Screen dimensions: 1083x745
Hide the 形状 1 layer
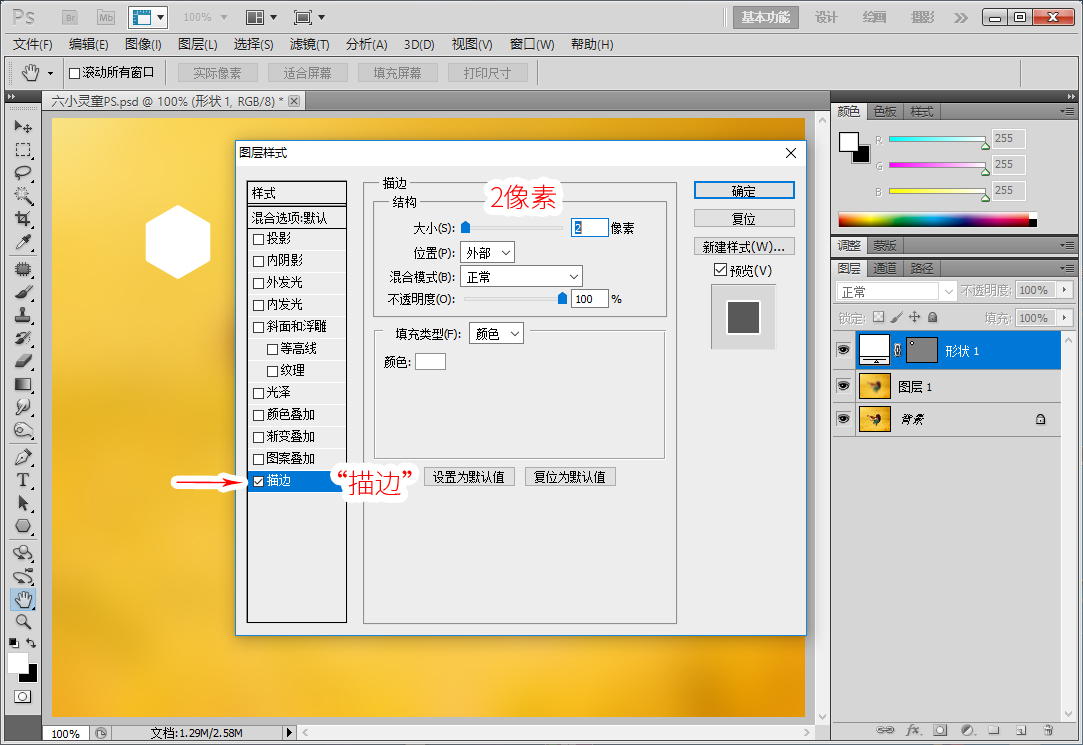click(843, 350)
